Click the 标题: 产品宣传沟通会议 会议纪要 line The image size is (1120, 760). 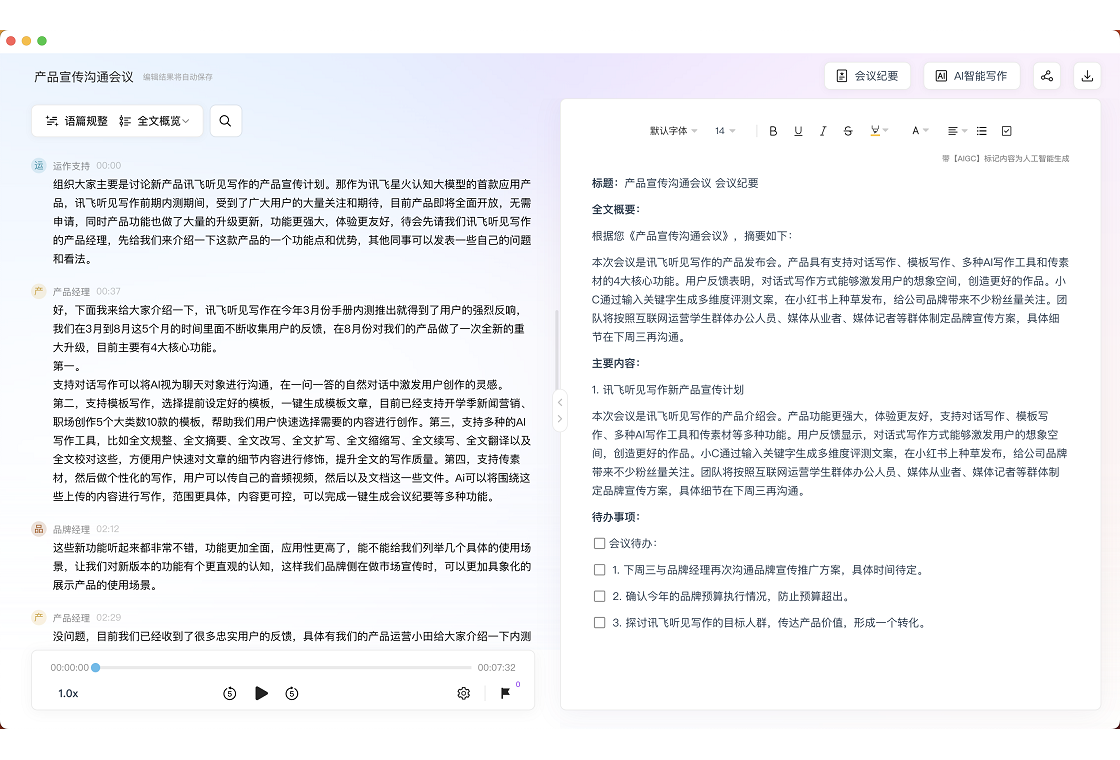(675, 183)
